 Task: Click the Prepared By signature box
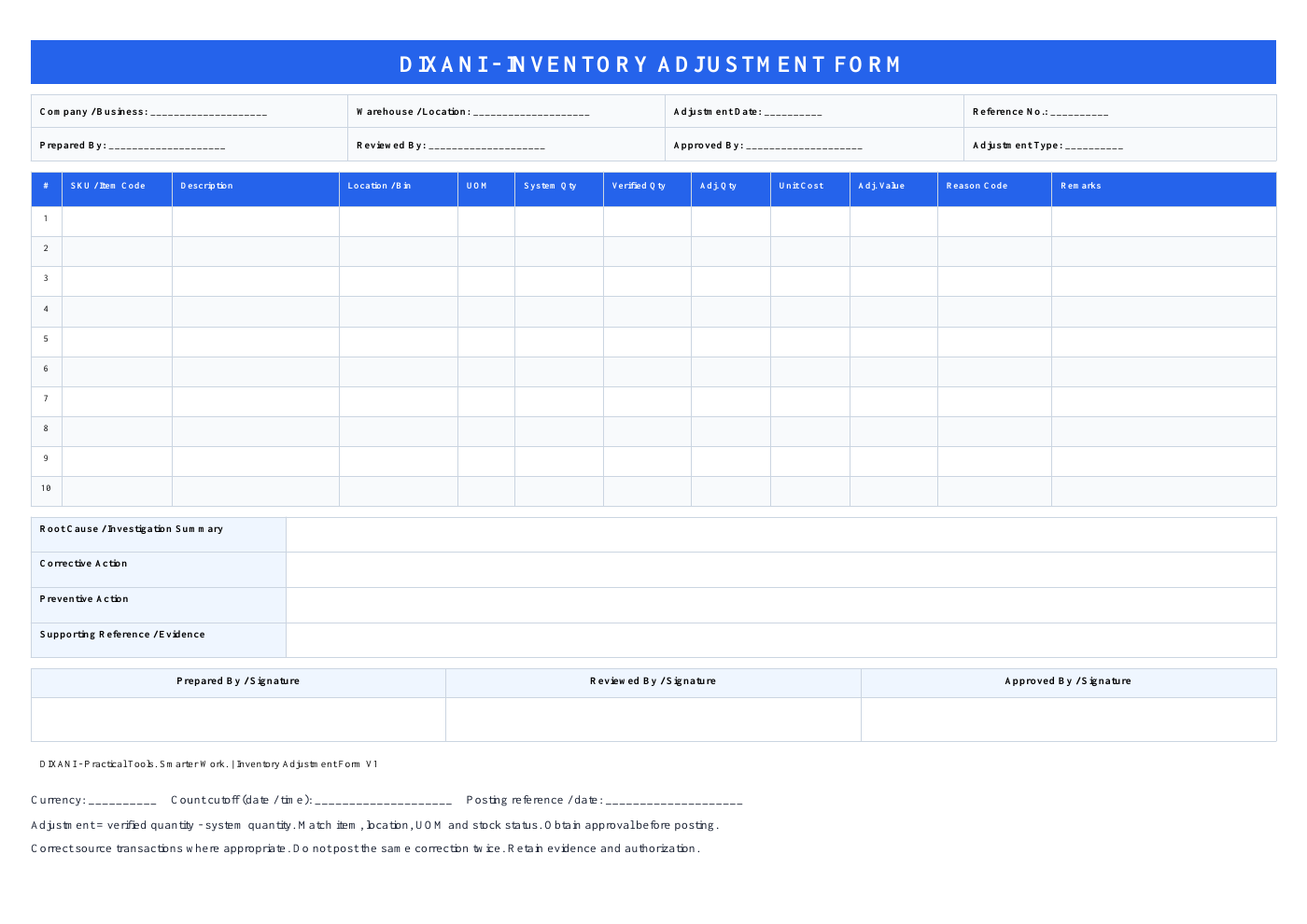pyautogui.click(x=239, y=720)
